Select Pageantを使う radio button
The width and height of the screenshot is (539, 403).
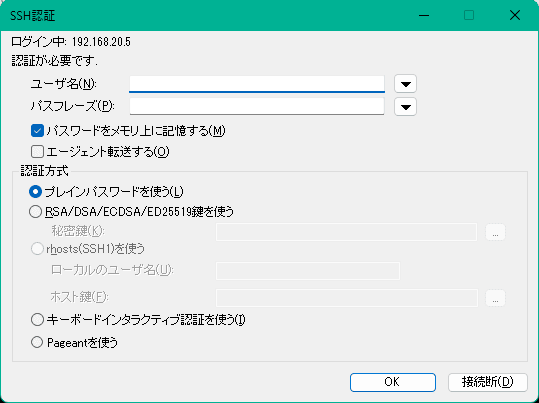click(37, 342)
